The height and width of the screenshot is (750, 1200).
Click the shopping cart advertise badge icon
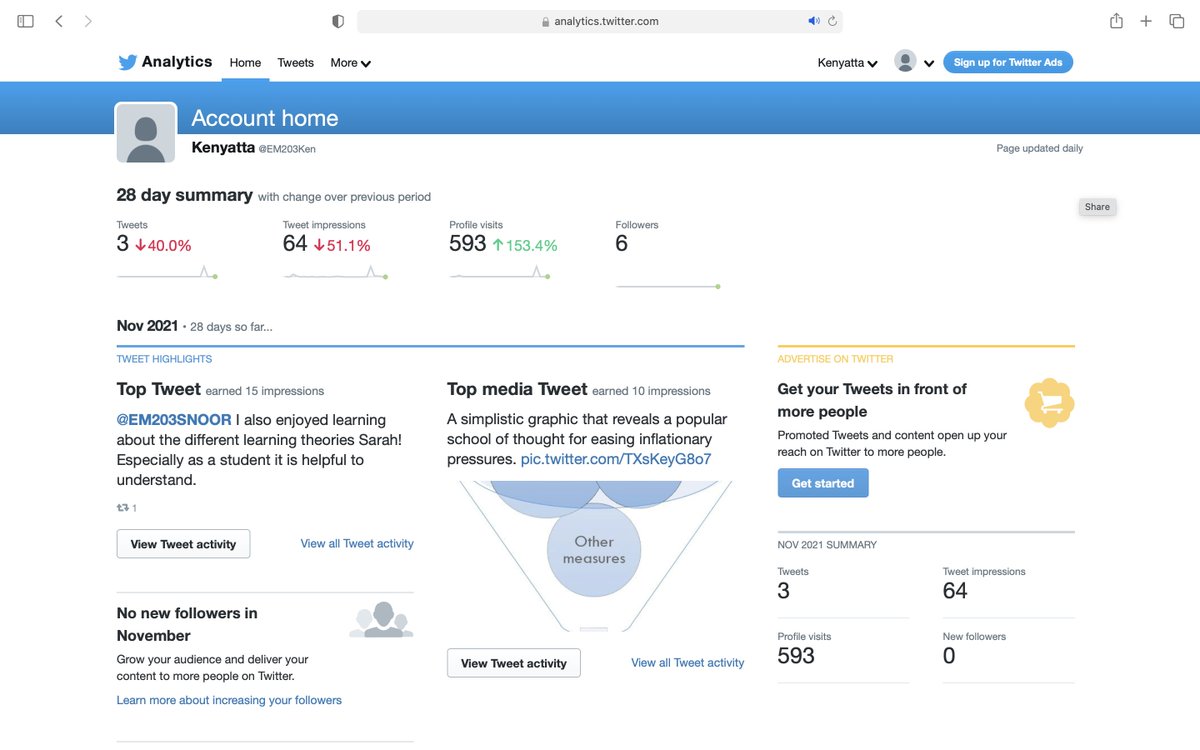click(x=1050, y=403)
